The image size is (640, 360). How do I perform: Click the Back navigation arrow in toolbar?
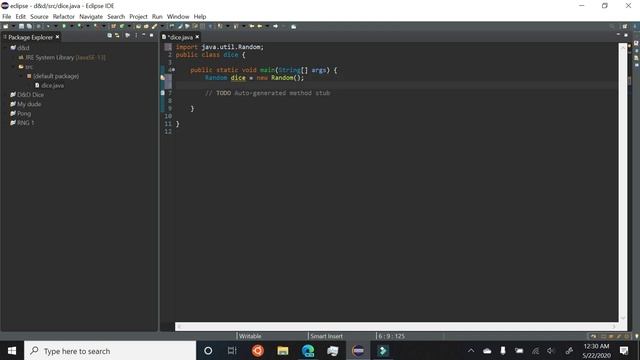[x=260, y=26]
